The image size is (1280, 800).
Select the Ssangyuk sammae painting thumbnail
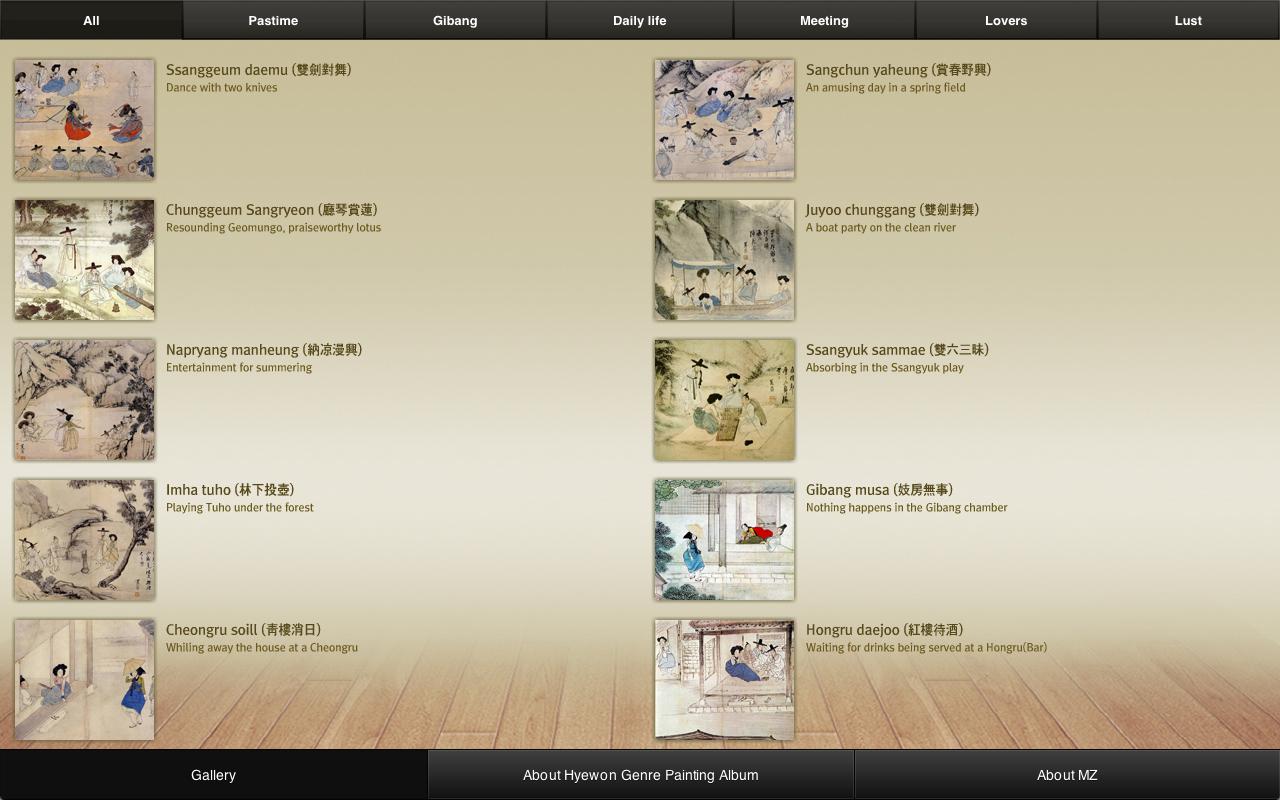click(725, 400)
